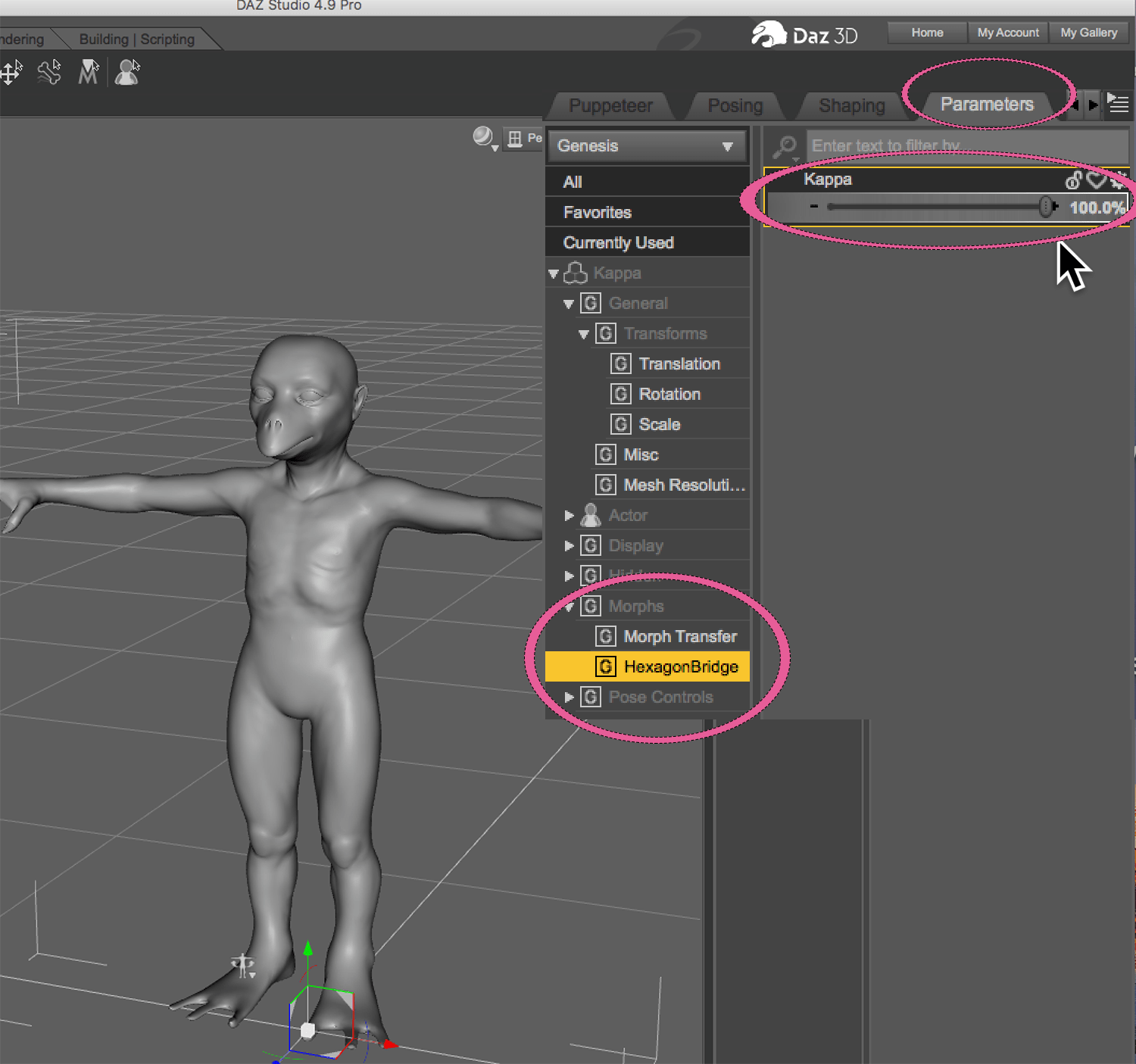Expand the Pose Controls group
The width and height of the screenshot is (1136, 1064).
[569, 697]
